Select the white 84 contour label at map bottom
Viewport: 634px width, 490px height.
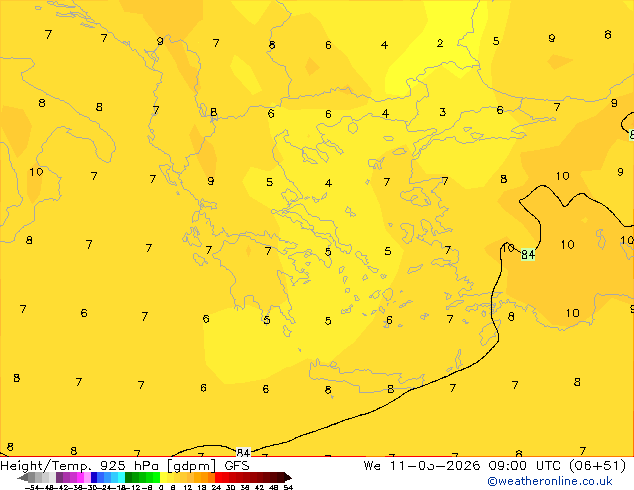pyautogui.click(x=243, y=452)
